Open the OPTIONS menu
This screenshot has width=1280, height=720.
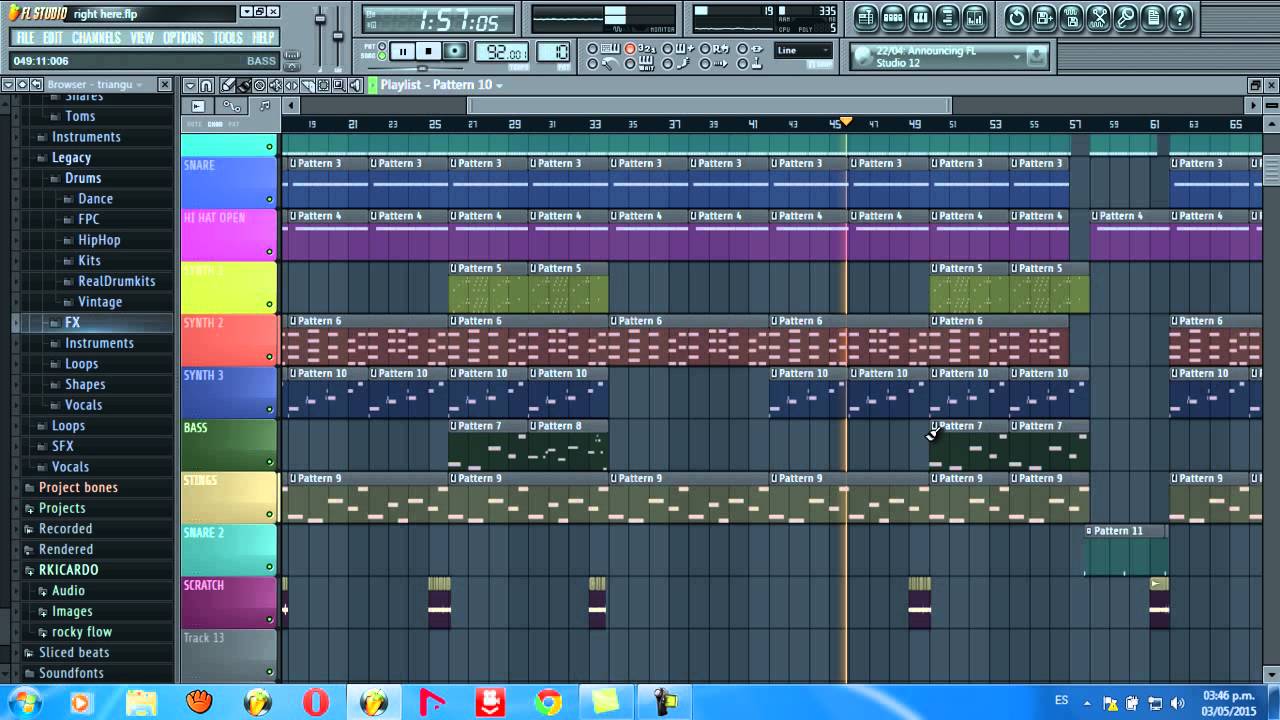click(183, 38)
